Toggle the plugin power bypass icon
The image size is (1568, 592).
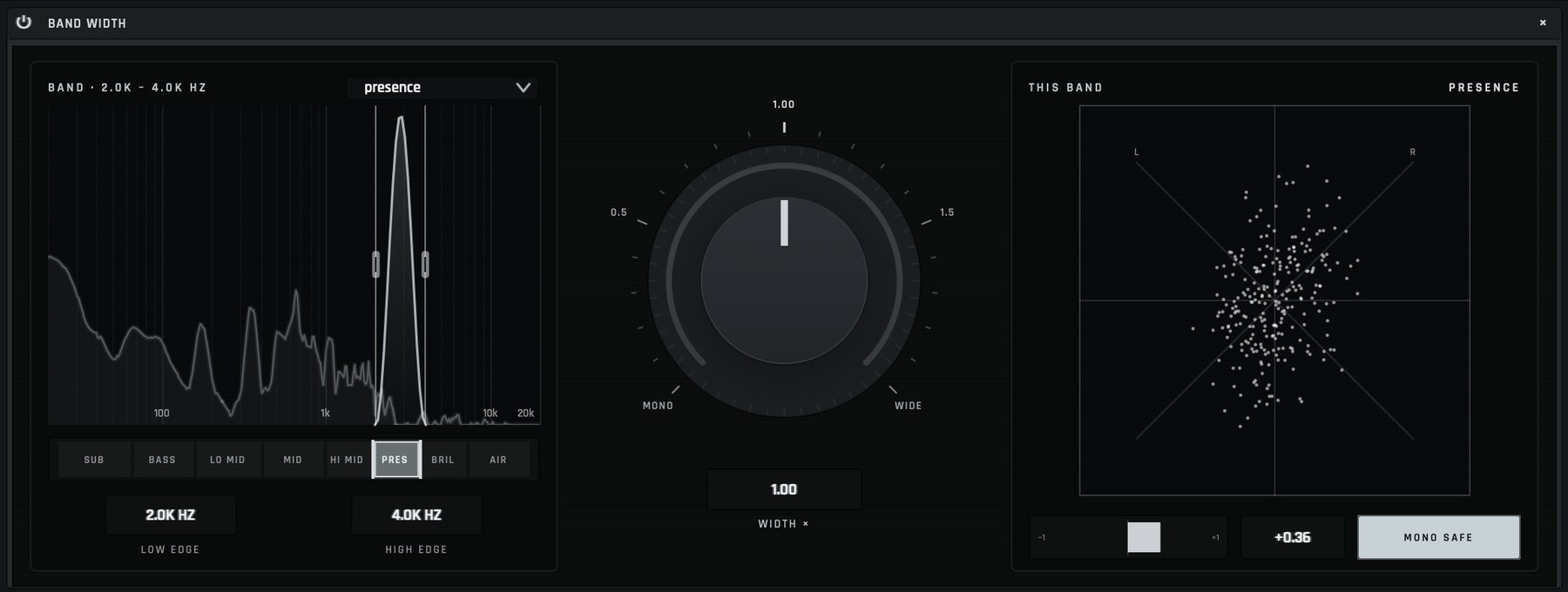tap(24, 22)
